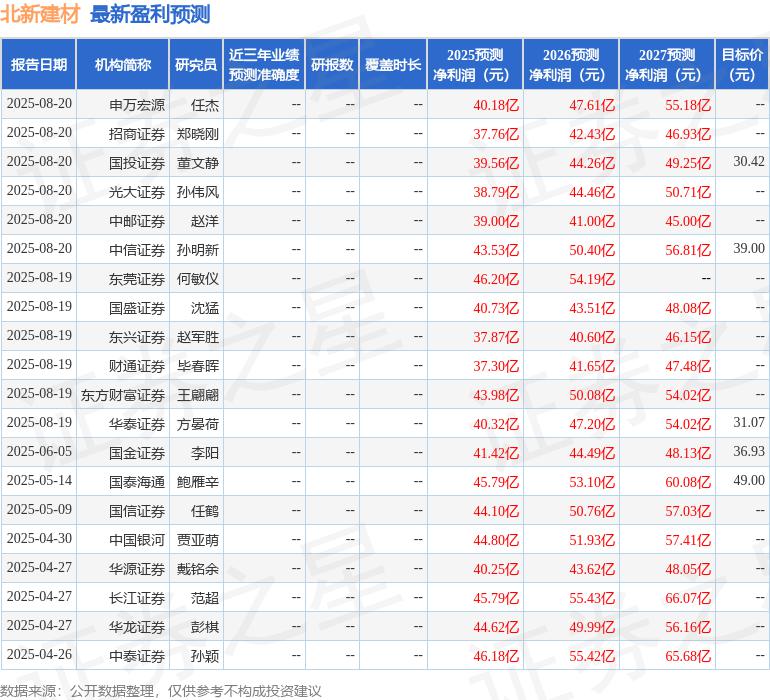
Task: Click the 60.08亿 forecast value
Action: pyautogui.click(x=688, y=481)
